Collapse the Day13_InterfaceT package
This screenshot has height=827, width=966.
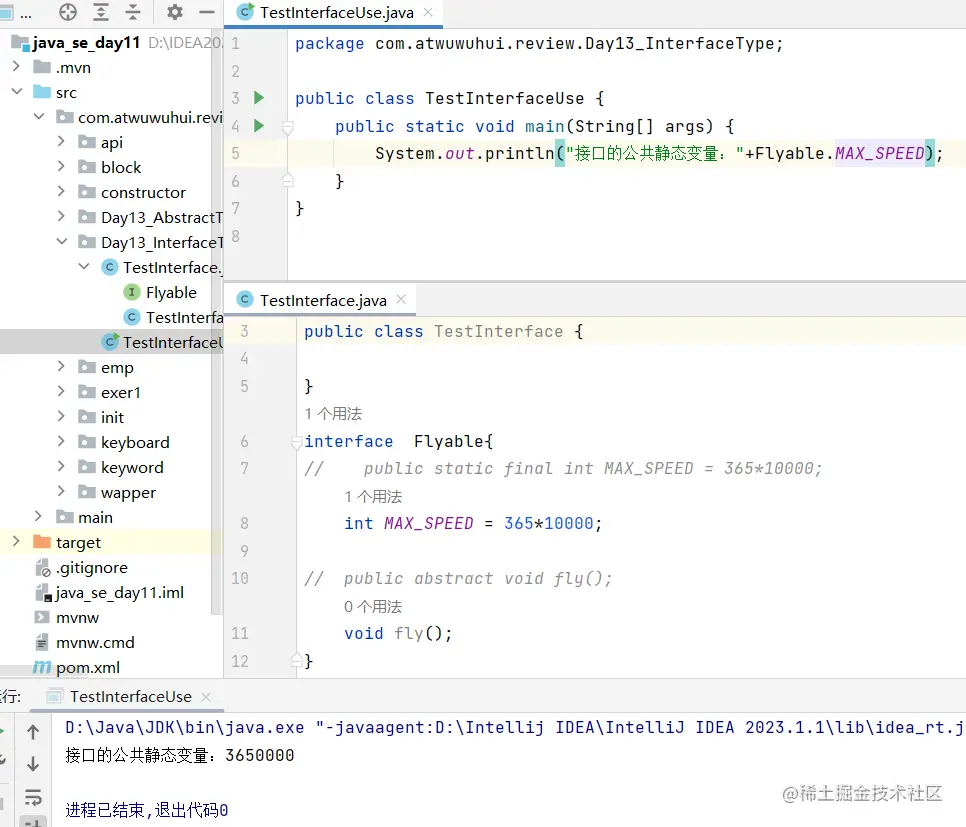pos(62,242)
